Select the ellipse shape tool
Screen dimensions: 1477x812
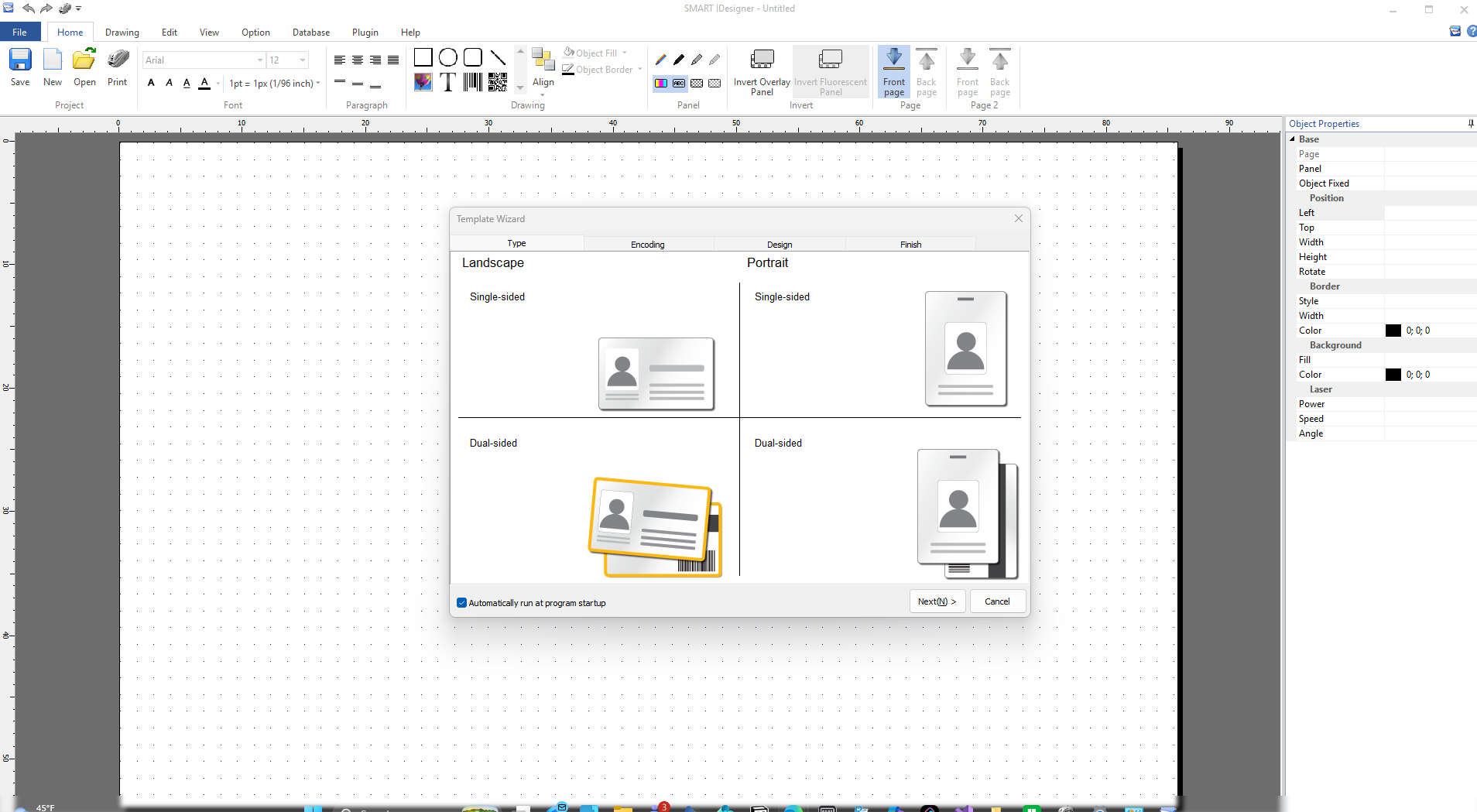pos(447,57)
